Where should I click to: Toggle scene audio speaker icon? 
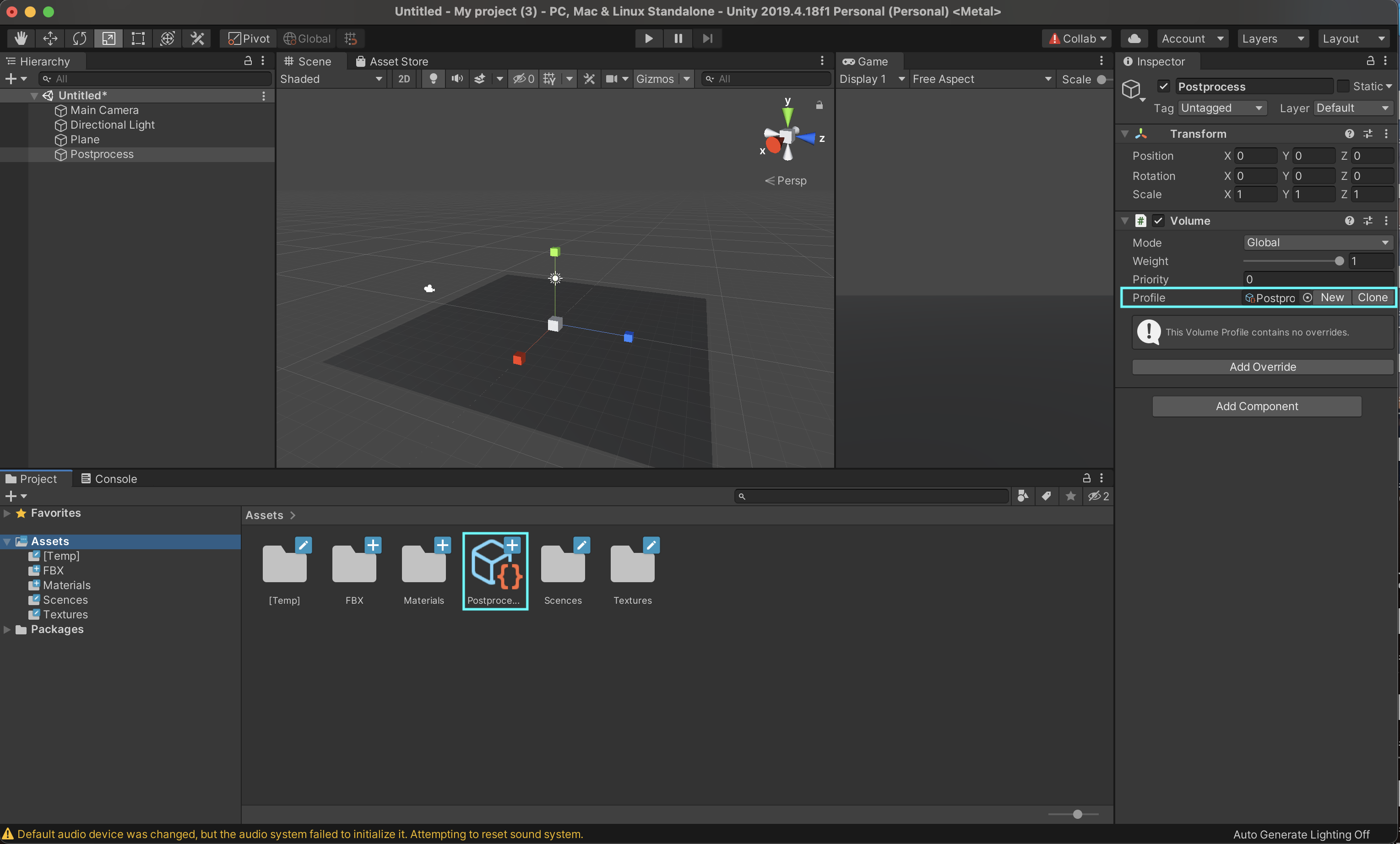click(x=457, y=79)
